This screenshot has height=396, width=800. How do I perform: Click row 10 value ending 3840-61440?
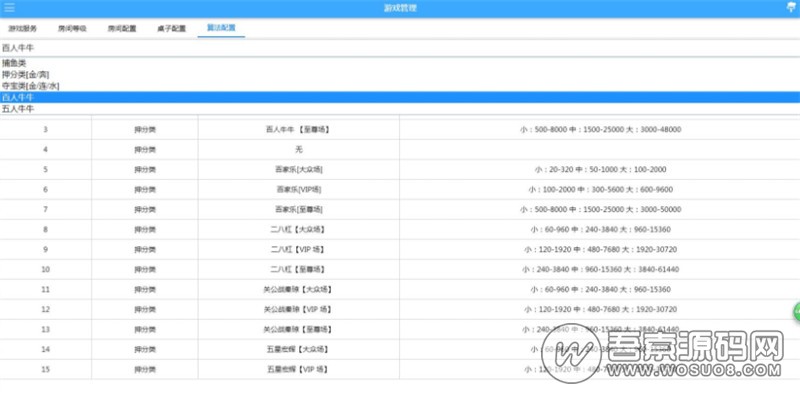pyautogui.click(x=601, y=269)
